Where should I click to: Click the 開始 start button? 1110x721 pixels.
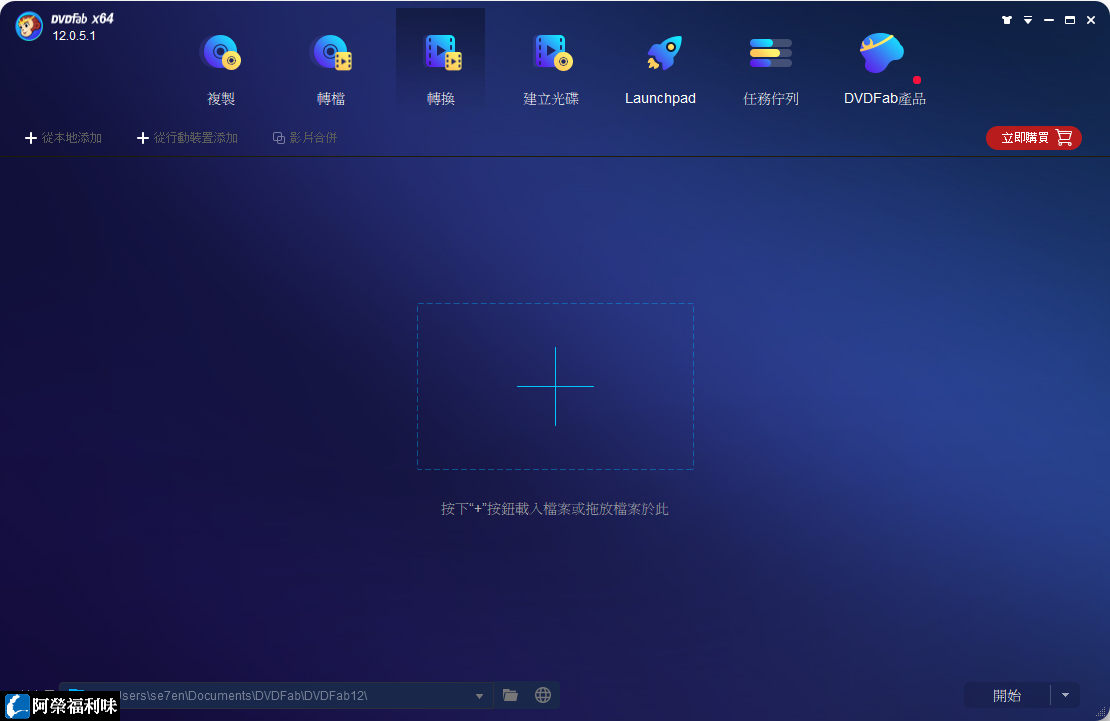tap(1007, 696)
